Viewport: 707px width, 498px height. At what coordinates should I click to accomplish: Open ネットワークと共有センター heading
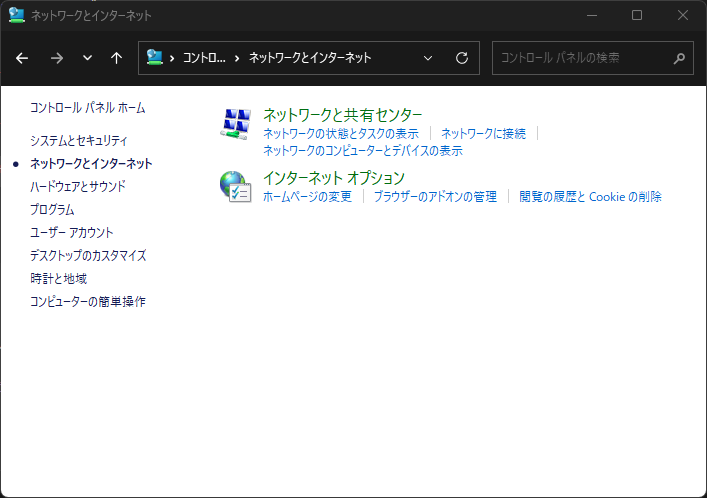(x=343, y=115)
